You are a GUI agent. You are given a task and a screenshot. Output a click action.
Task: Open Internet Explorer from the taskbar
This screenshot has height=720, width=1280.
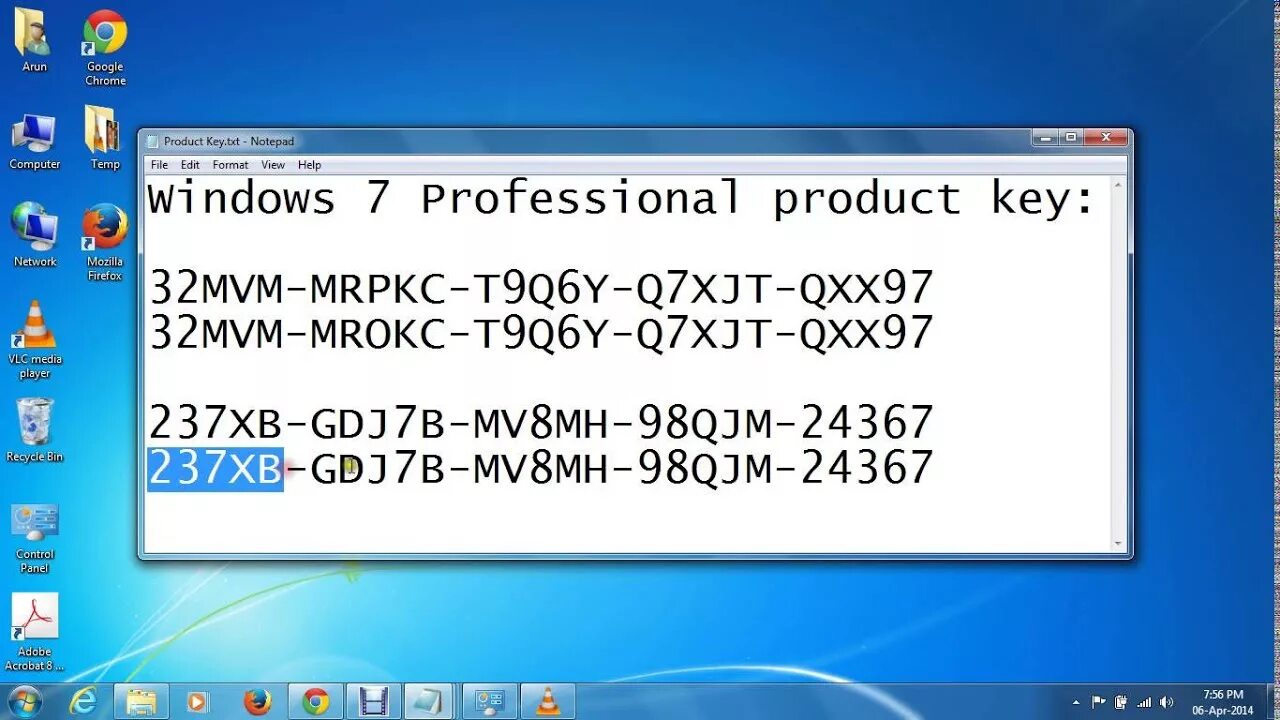click(x=83, y=702)
